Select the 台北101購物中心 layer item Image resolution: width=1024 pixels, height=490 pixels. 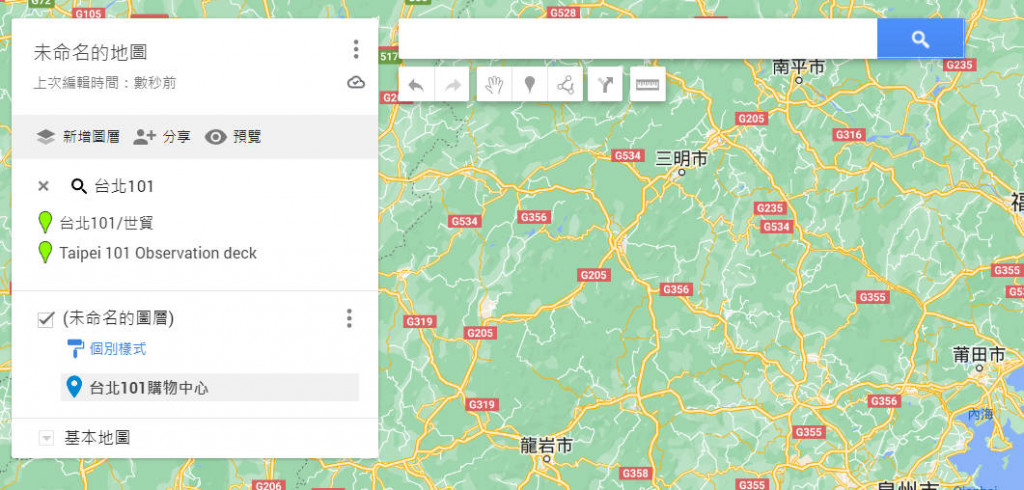pyautogui.click(x=210, y=387)
